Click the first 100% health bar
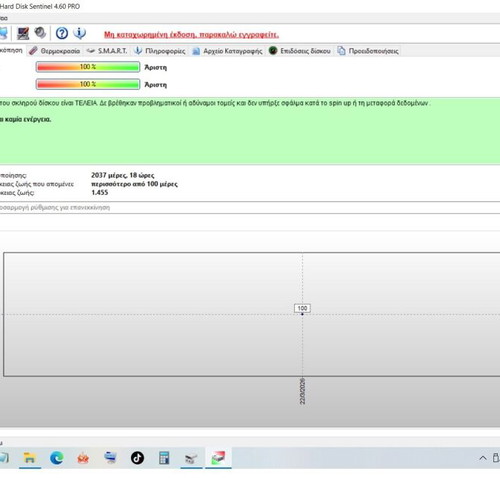The height and width of the screenshot is (500, 500). [88, 67]
